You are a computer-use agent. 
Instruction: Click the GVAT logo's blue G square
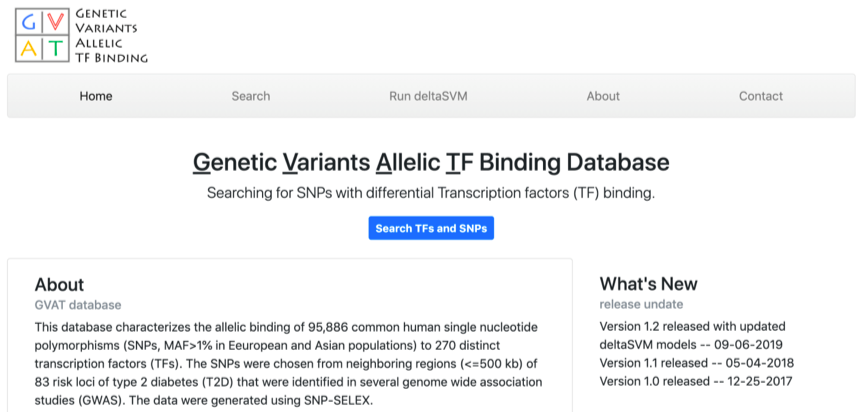[27, 21]
